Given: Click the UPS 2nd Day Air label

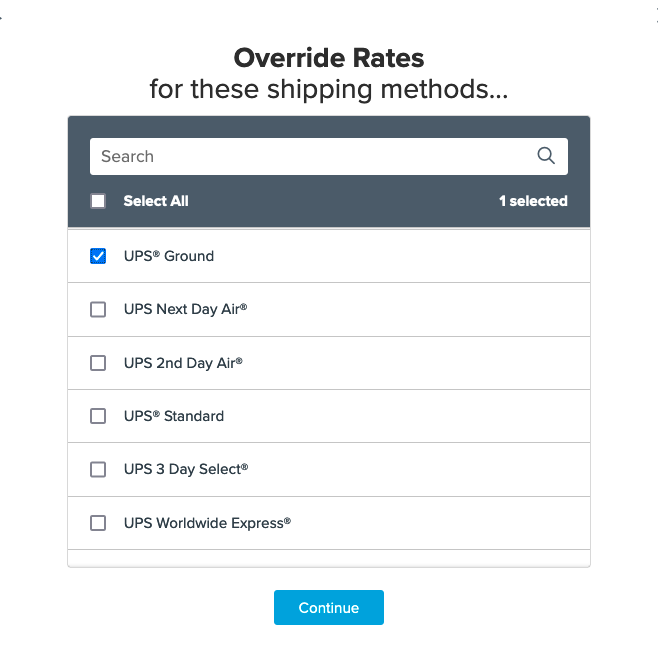Looking at the screenshot, I should coord(183,363).
